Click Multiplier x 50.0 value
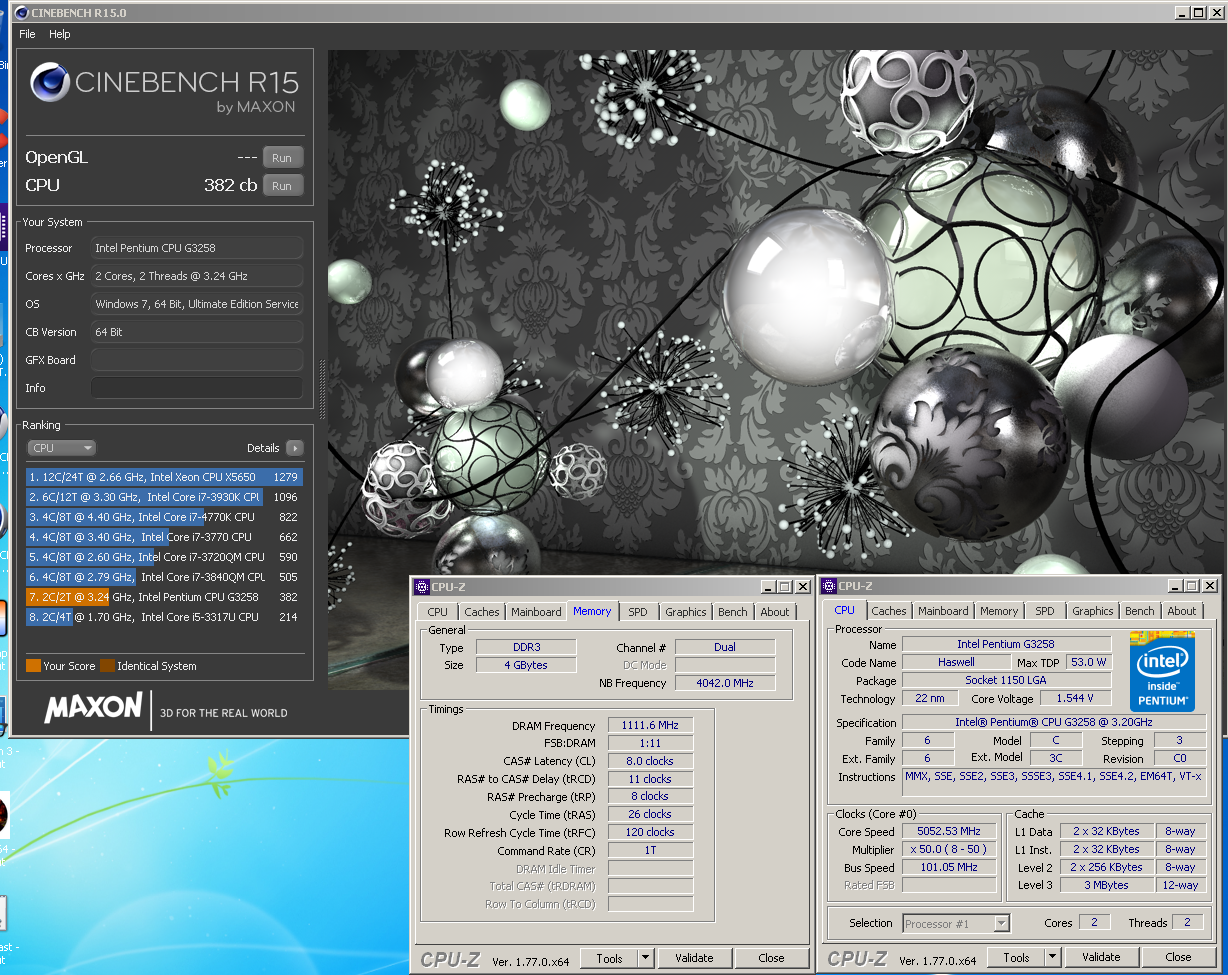 pos(948,849)
